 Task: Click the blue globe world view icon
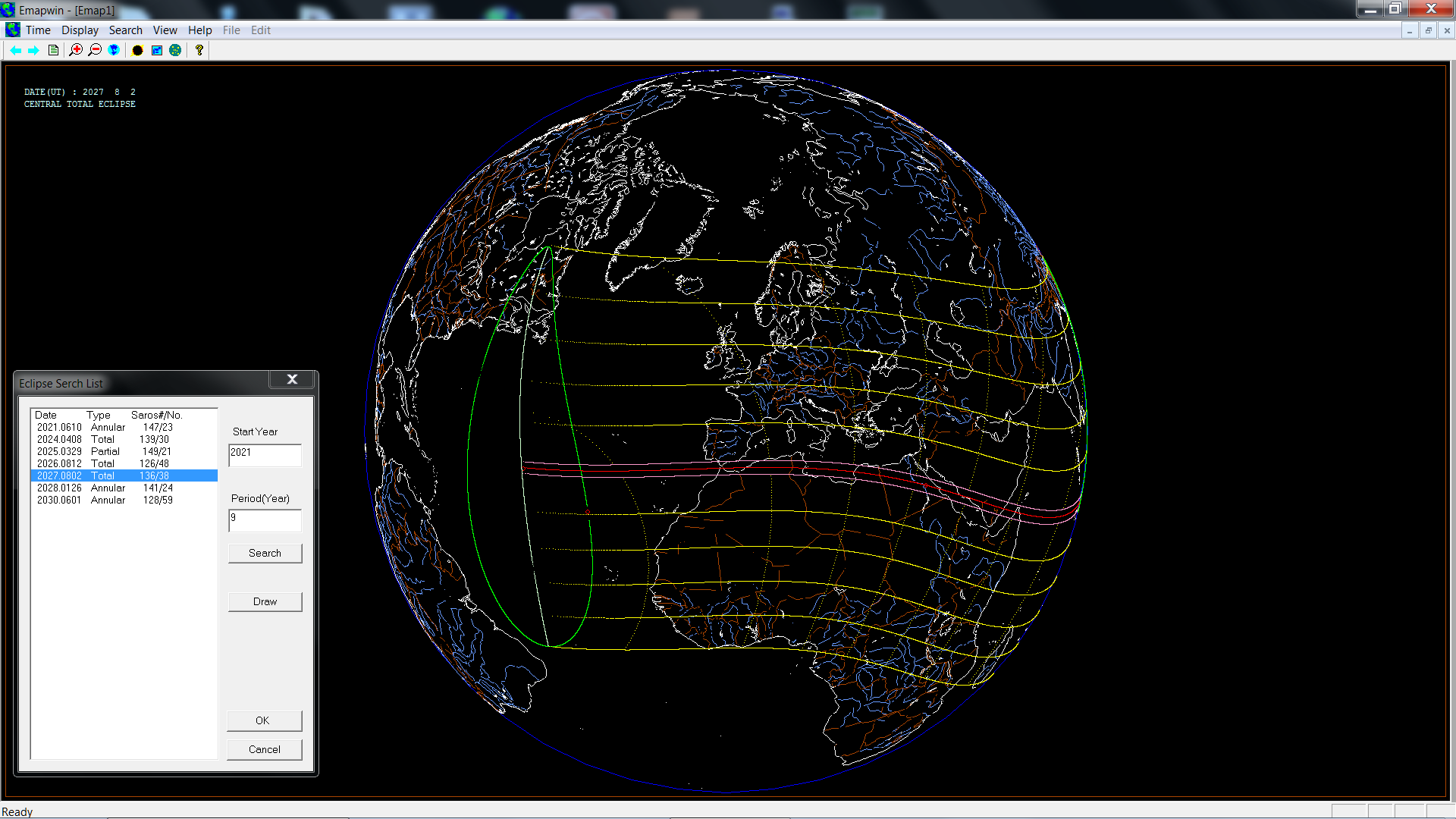click(114, 50)
